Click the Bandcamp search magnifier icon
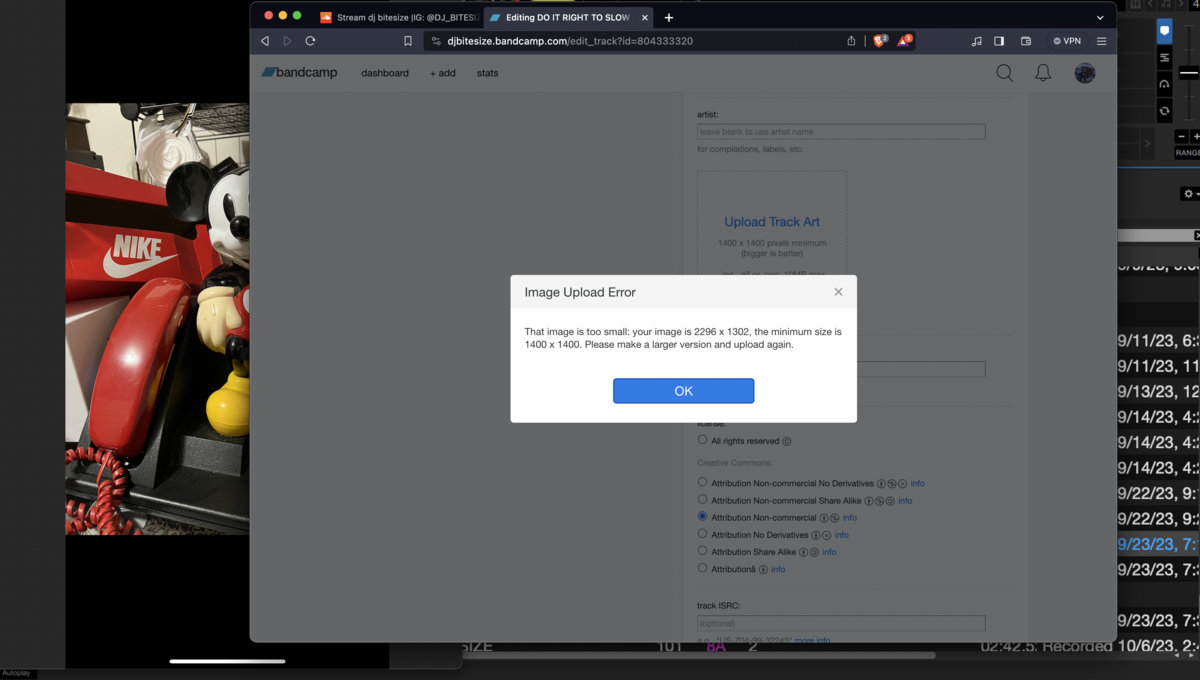This screenshot has height=680, width=1200. pyautogui.click(x=1004, y=73)
